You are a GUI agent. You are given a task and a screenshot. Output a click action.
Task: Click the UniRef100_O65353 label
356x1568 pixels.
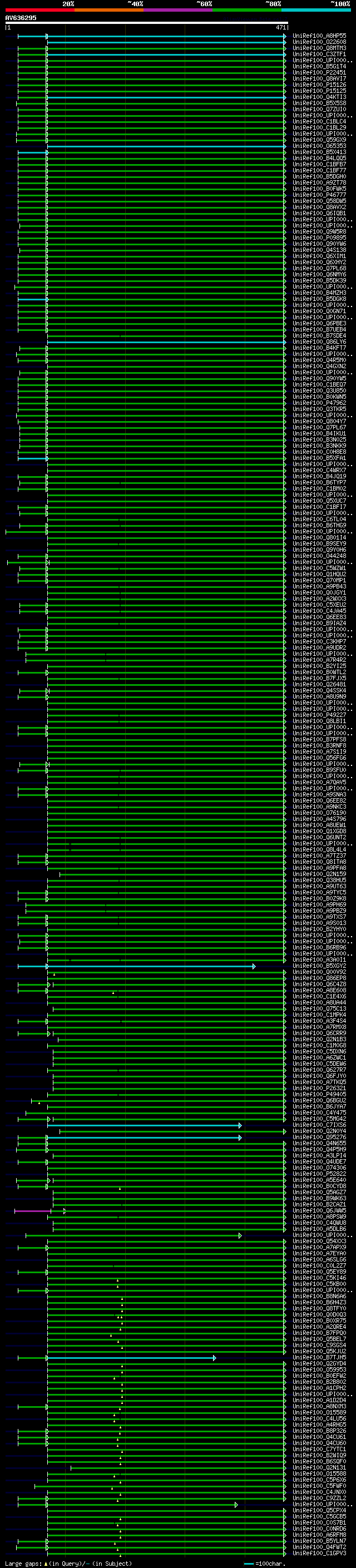click(x=319, y=146)
